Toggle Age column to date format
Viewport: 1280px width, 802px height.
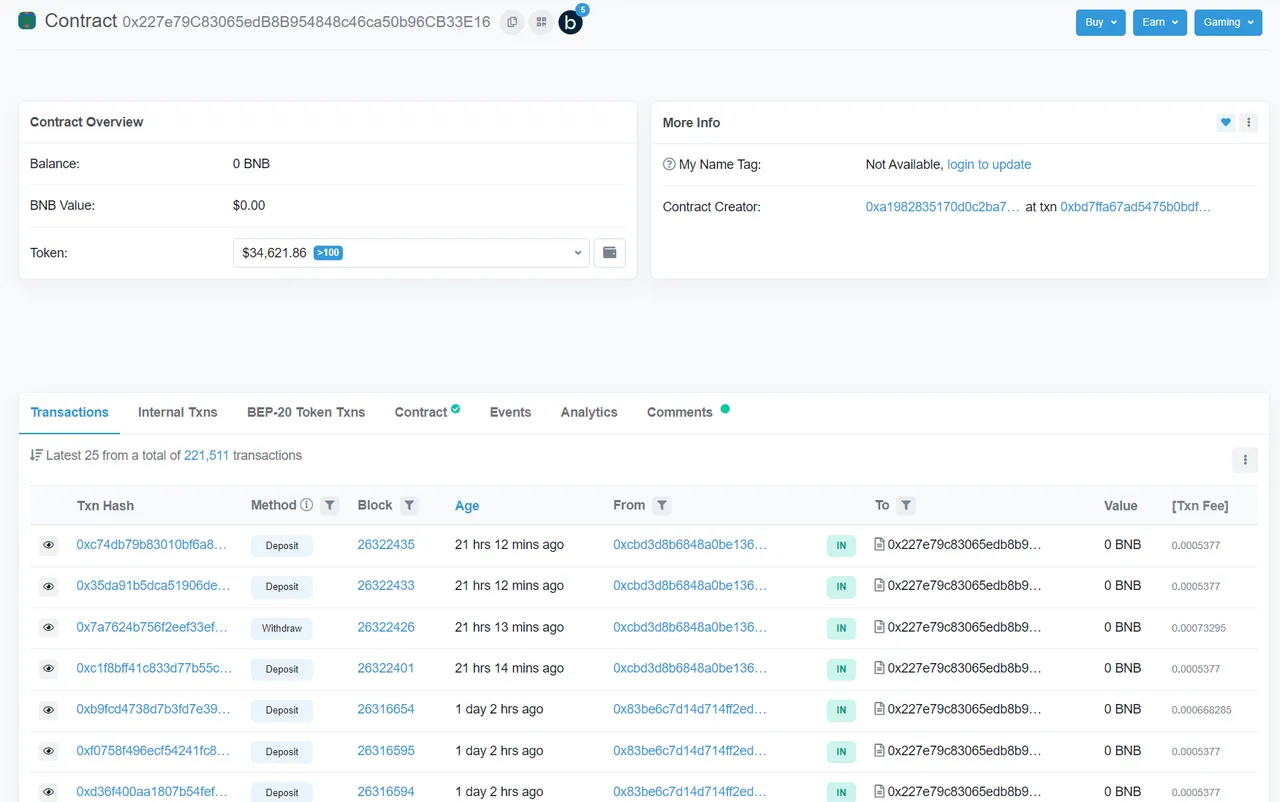(467, 506)
